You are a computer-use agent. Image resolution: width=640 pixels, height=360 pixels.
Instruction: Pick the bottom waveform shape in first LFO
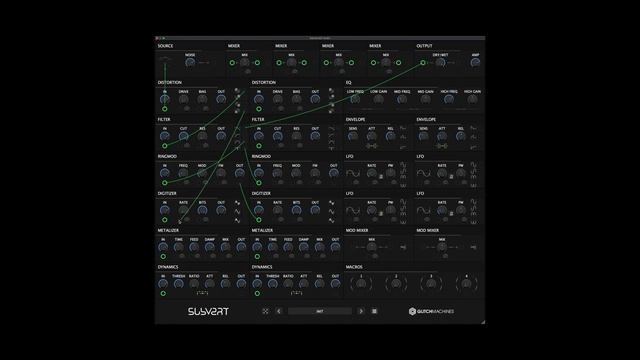tap(403, 185)
